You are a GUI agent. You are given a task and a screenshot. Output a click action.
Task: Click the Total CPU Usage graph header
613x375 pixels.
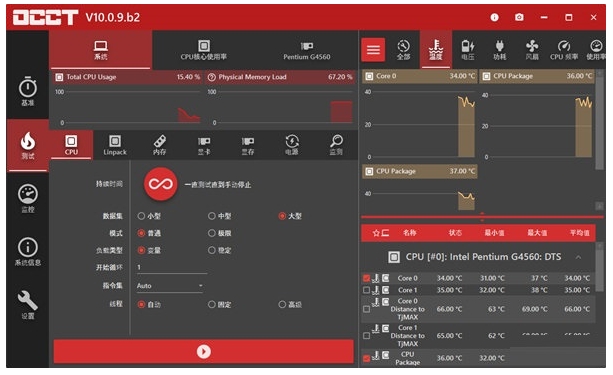pyautogui.click(x=127, y=77)
